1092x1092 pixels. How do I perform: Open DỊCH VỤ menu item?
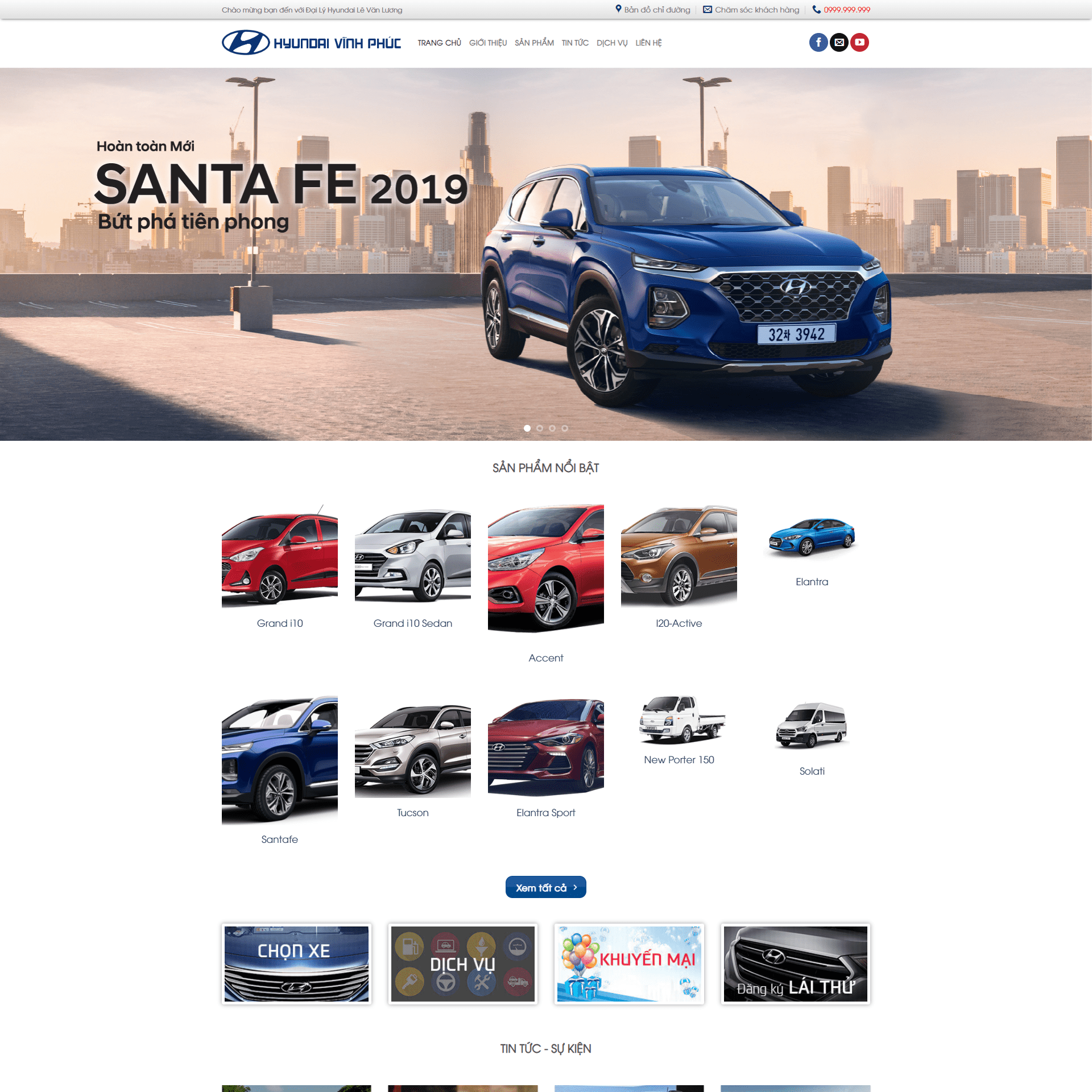click(612, 43)
